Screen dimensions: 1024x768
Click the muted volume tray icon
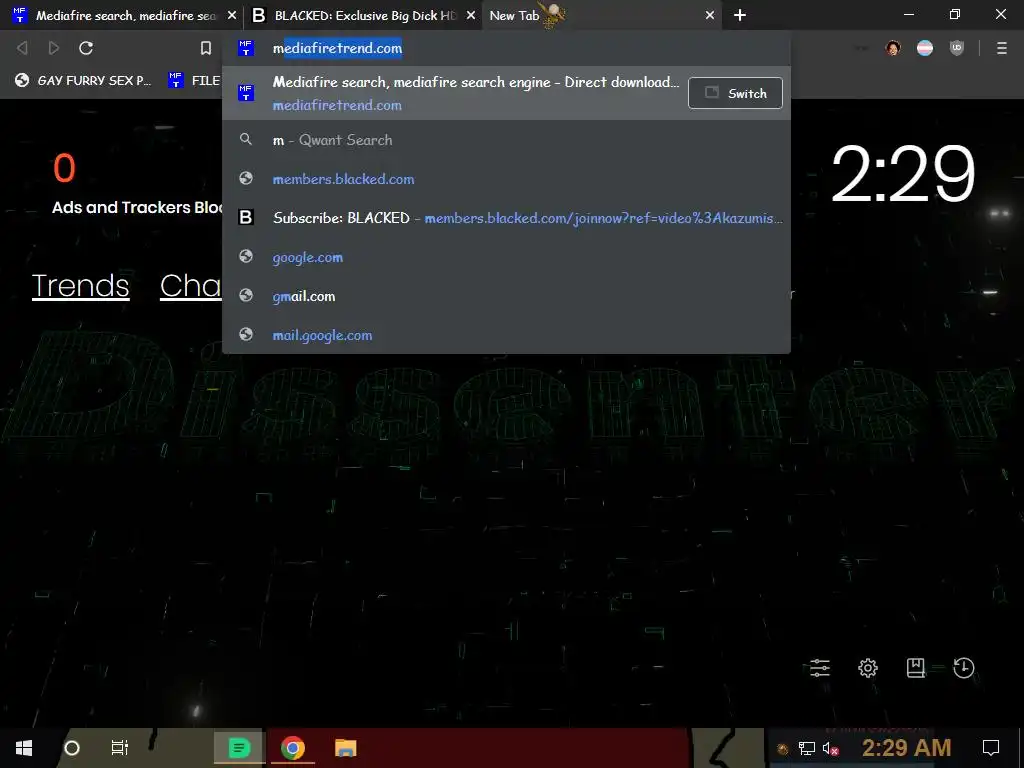831,748
